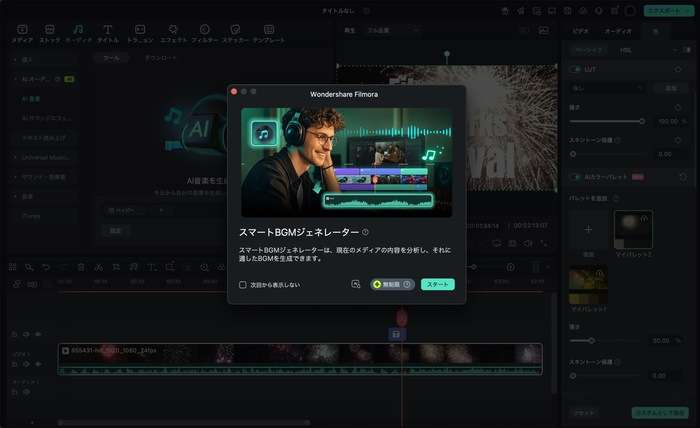Click the スタート button in the dialog
The width and height of the screenshot is (700, 428).
click(438, 284)
